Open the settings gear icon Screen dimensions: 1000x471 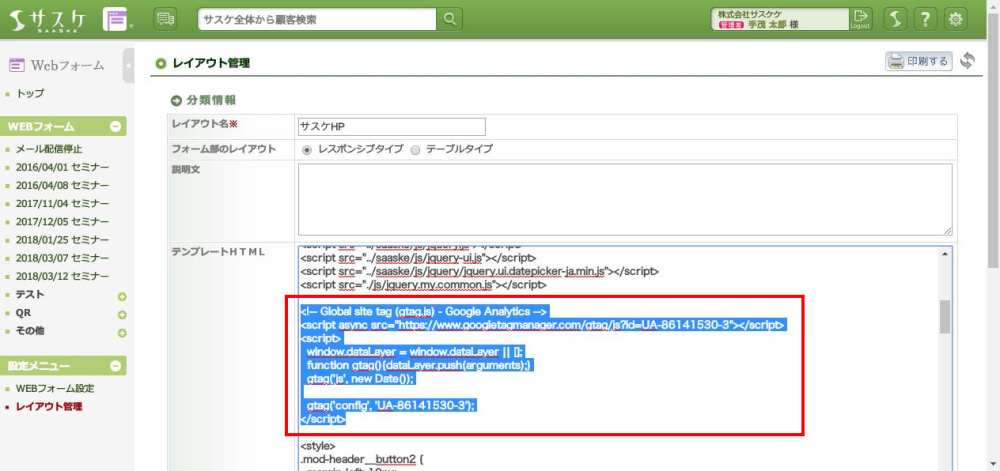[x=956, y=19]
